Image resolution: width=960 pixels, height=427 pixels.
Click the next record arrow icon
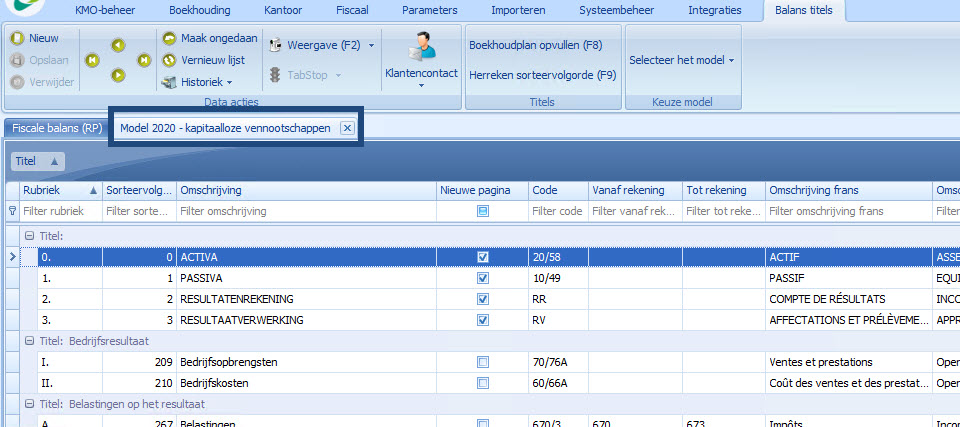pos(118,75)
